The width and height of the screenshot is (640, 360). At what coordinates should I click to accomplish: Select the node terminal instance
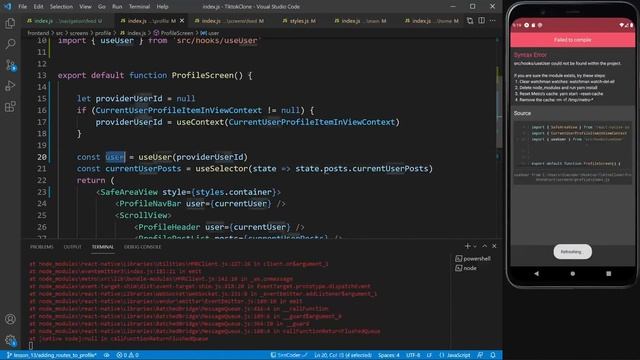(x=466, y=268)
